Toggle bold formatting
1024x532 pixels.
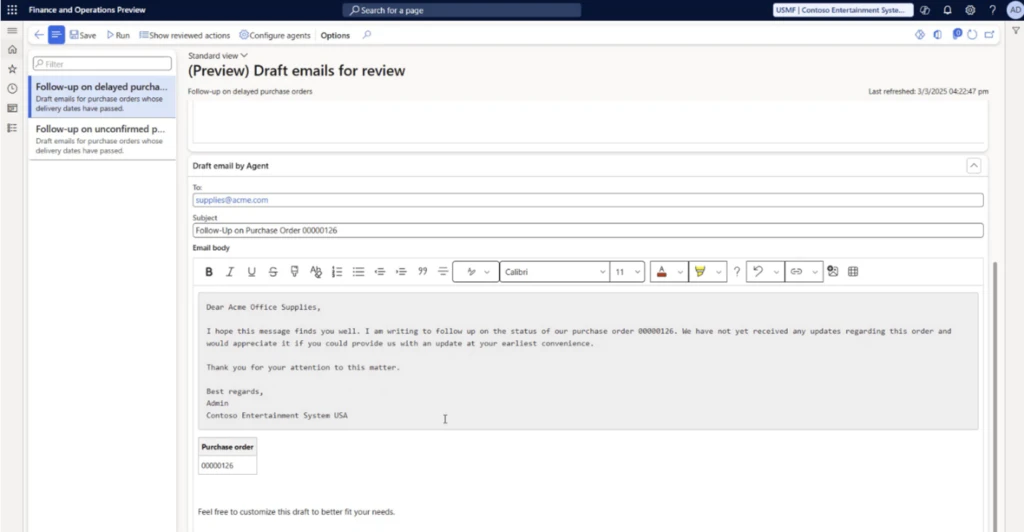(209, 271)
